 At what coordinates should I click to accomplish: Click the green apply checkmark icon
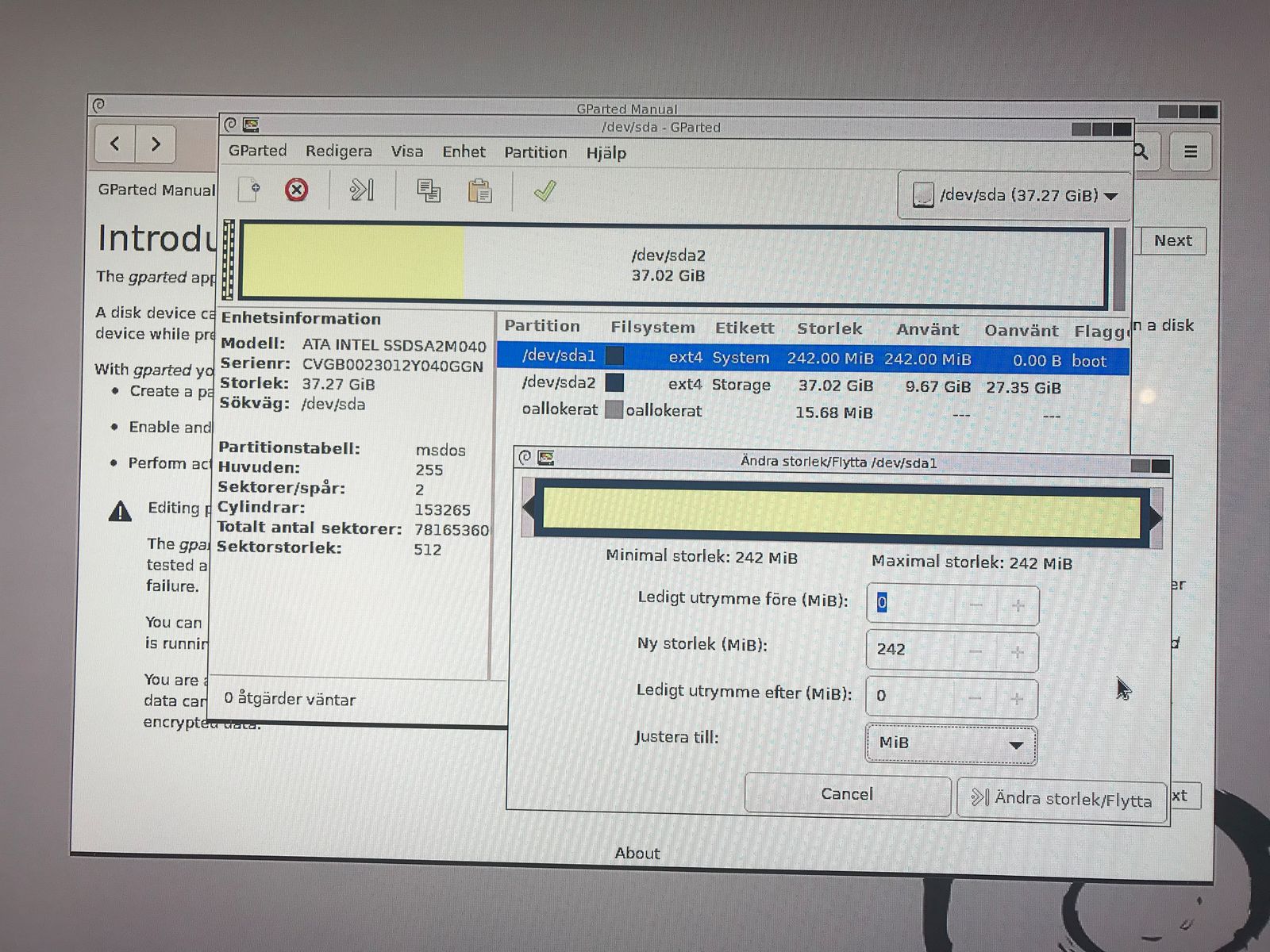545,191
